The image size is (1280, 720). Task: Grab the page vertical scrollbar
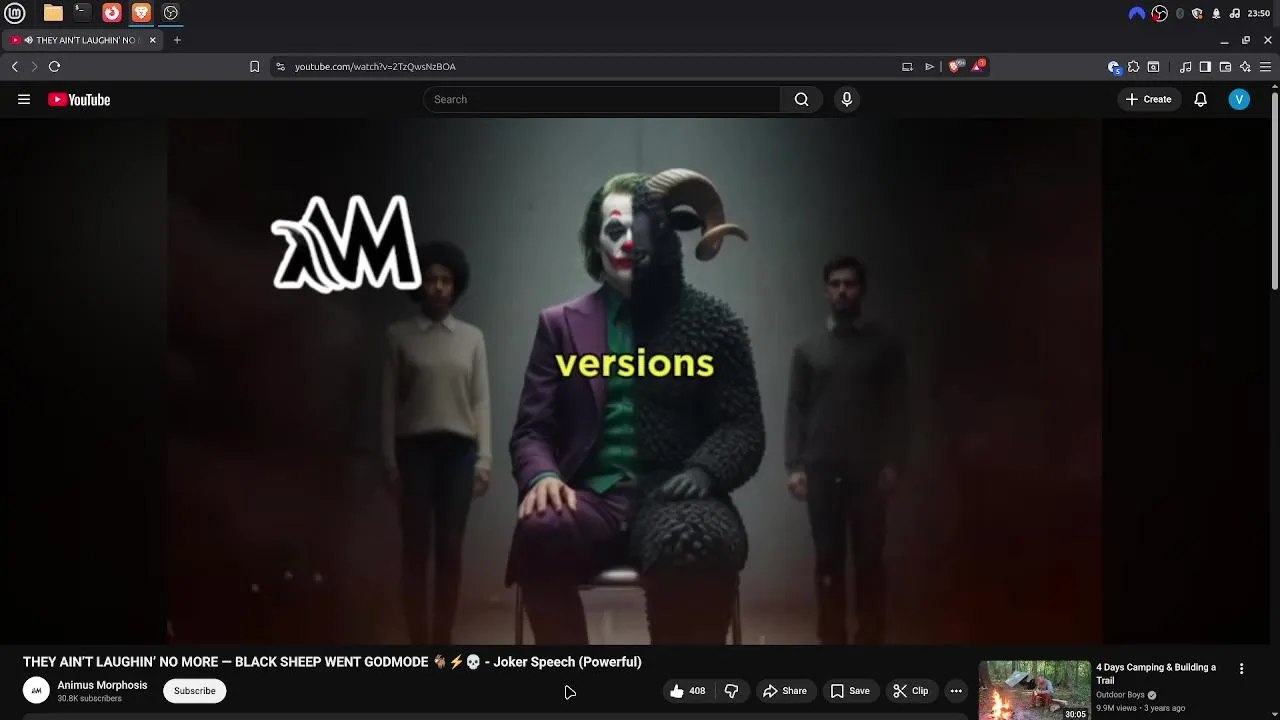pos(1275,190)
